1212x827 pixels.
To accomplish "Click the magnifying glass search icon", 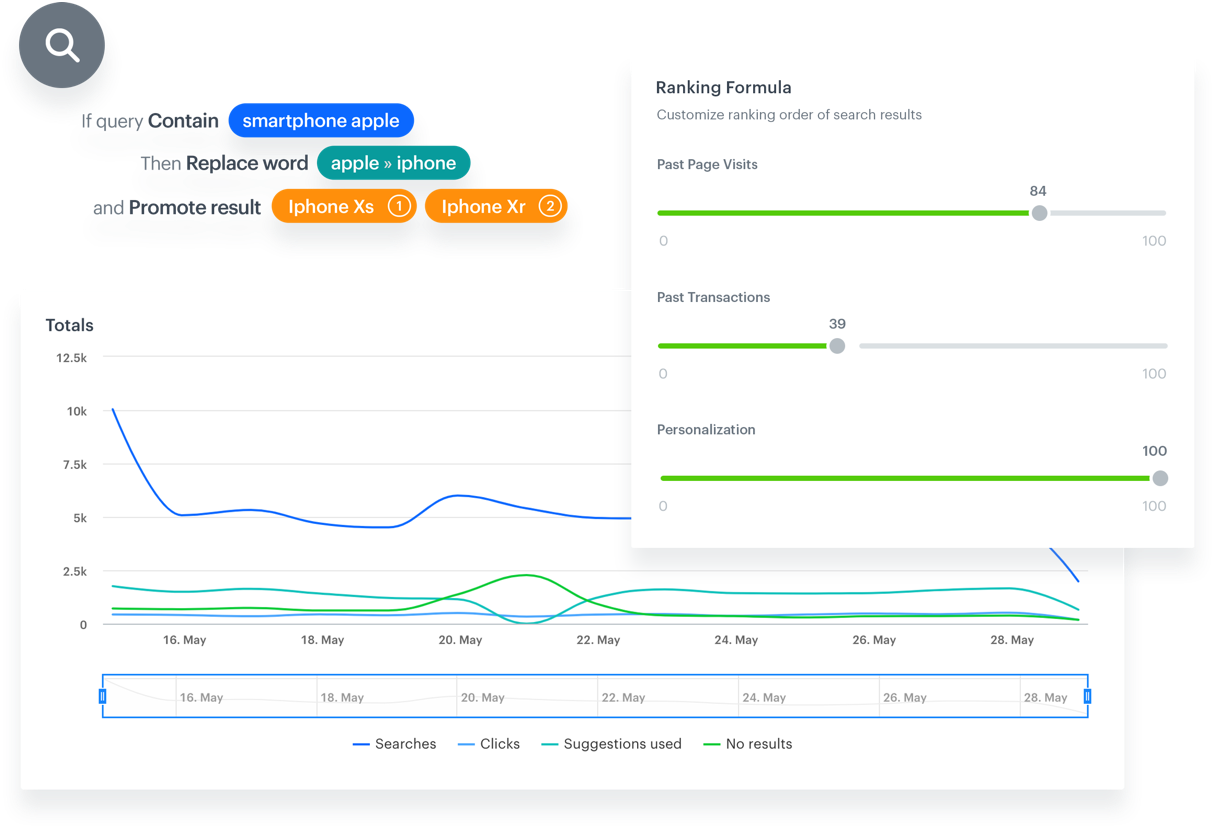I will 62,46.
